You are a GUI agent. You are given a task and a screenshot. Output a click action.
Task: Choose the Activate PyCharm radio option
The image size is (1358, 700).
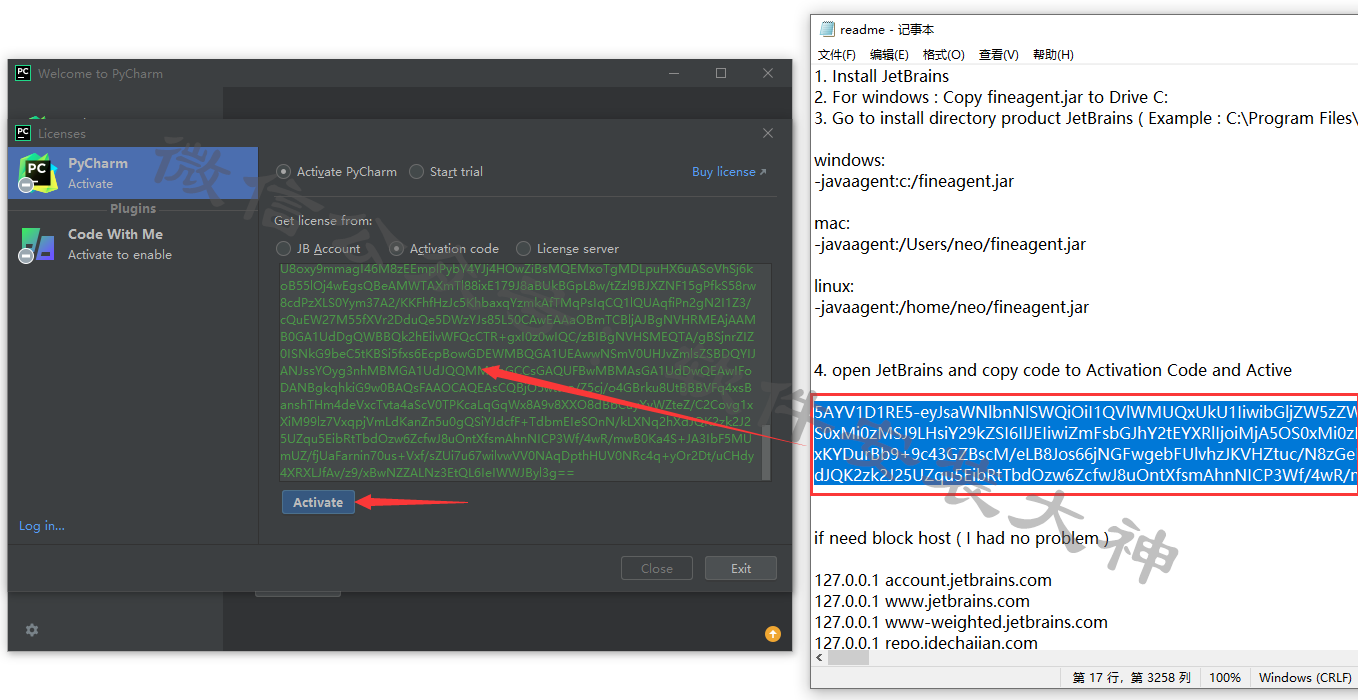[337, 172]
